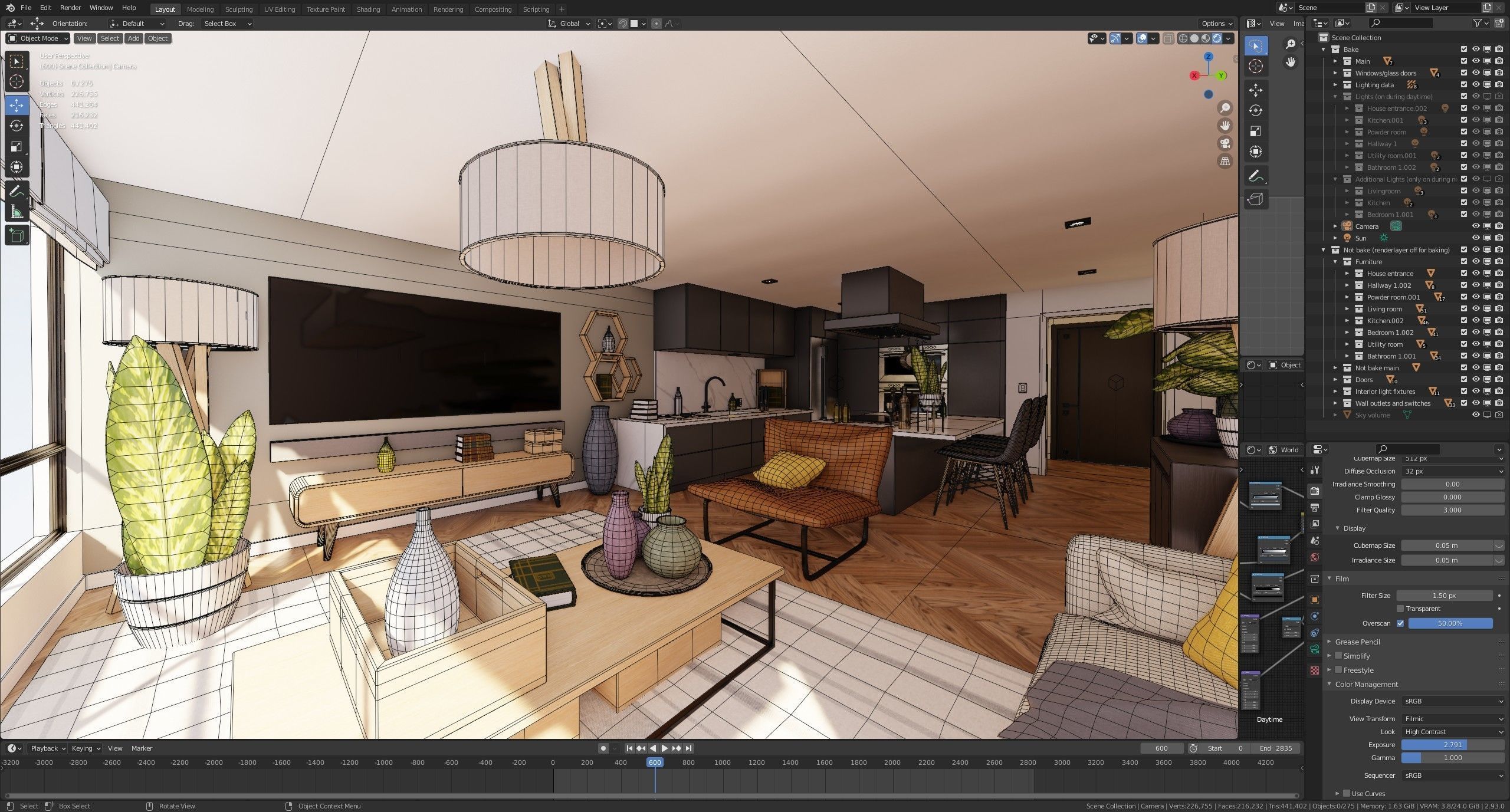
Task: Select the Scale tool in 3D viewport toolbar
Action: coord(17,146)
